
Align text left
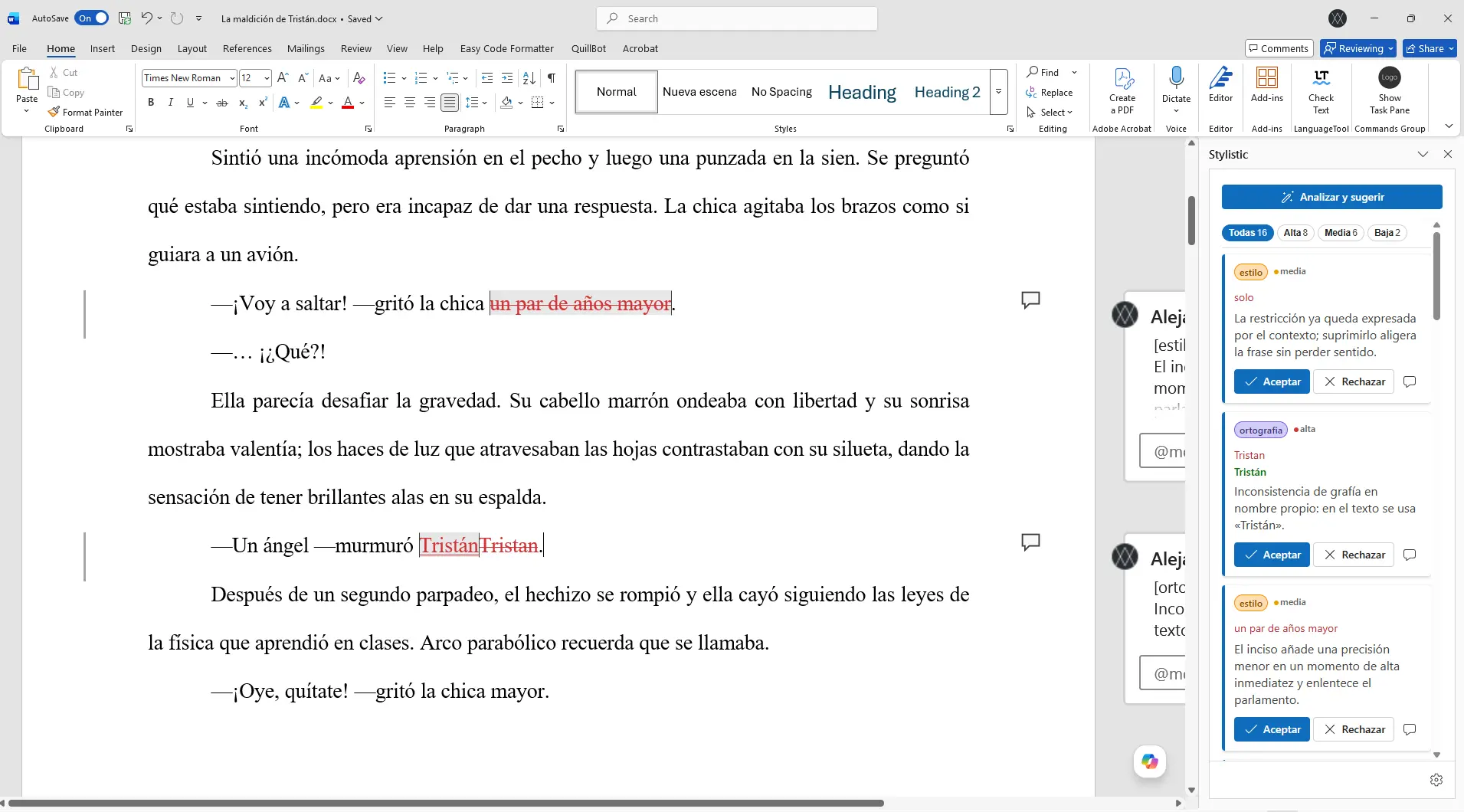pyautogui.click(x=389, y=103)
